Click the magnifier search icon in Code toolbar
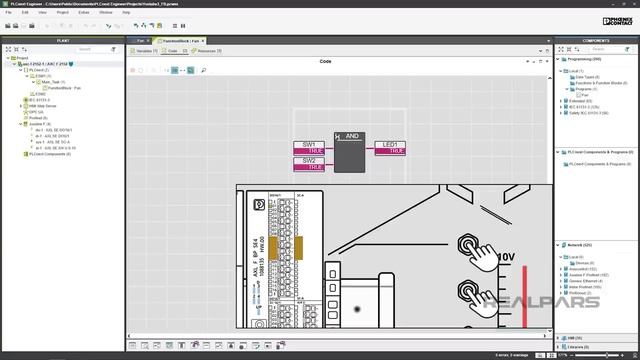Image resolution: width=640 pixels, height=360 pixels. [x=203, y=70]
